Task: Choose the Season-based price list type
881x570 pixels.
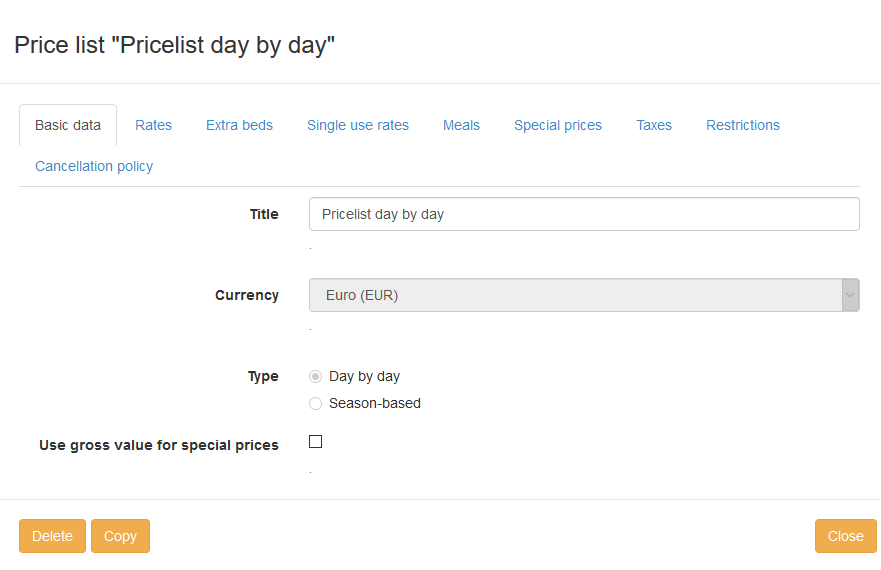Action: pos(316,404)
